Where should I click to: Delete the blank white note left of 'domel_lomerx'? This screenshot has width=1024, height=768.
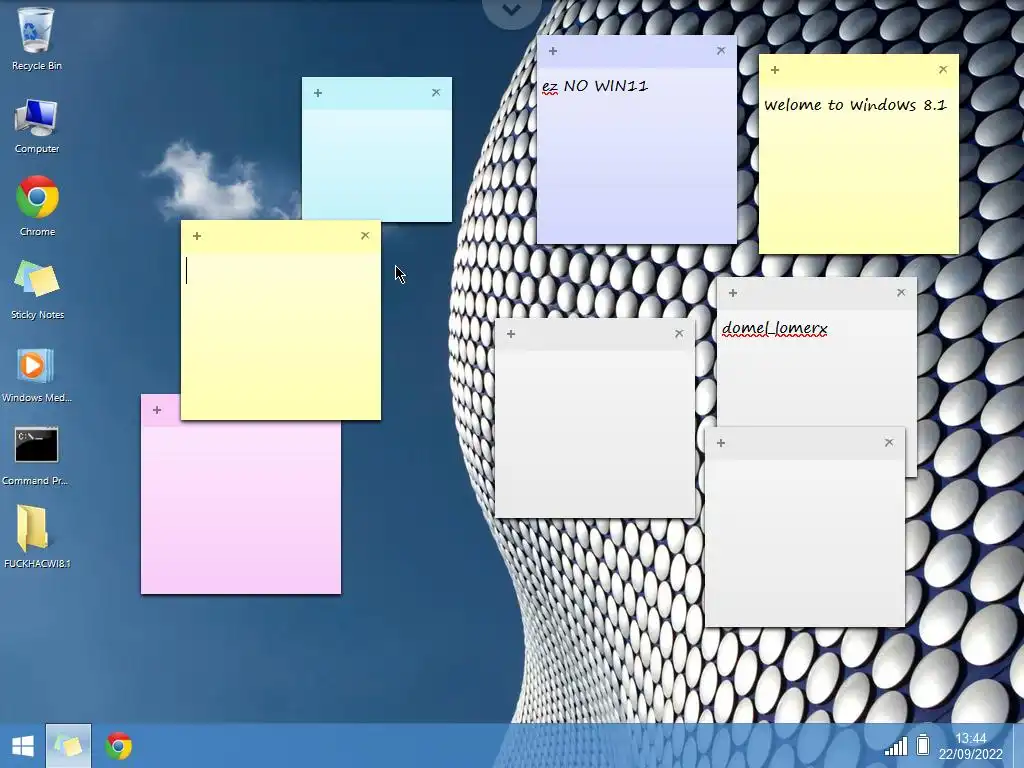[x=679, y=334]
